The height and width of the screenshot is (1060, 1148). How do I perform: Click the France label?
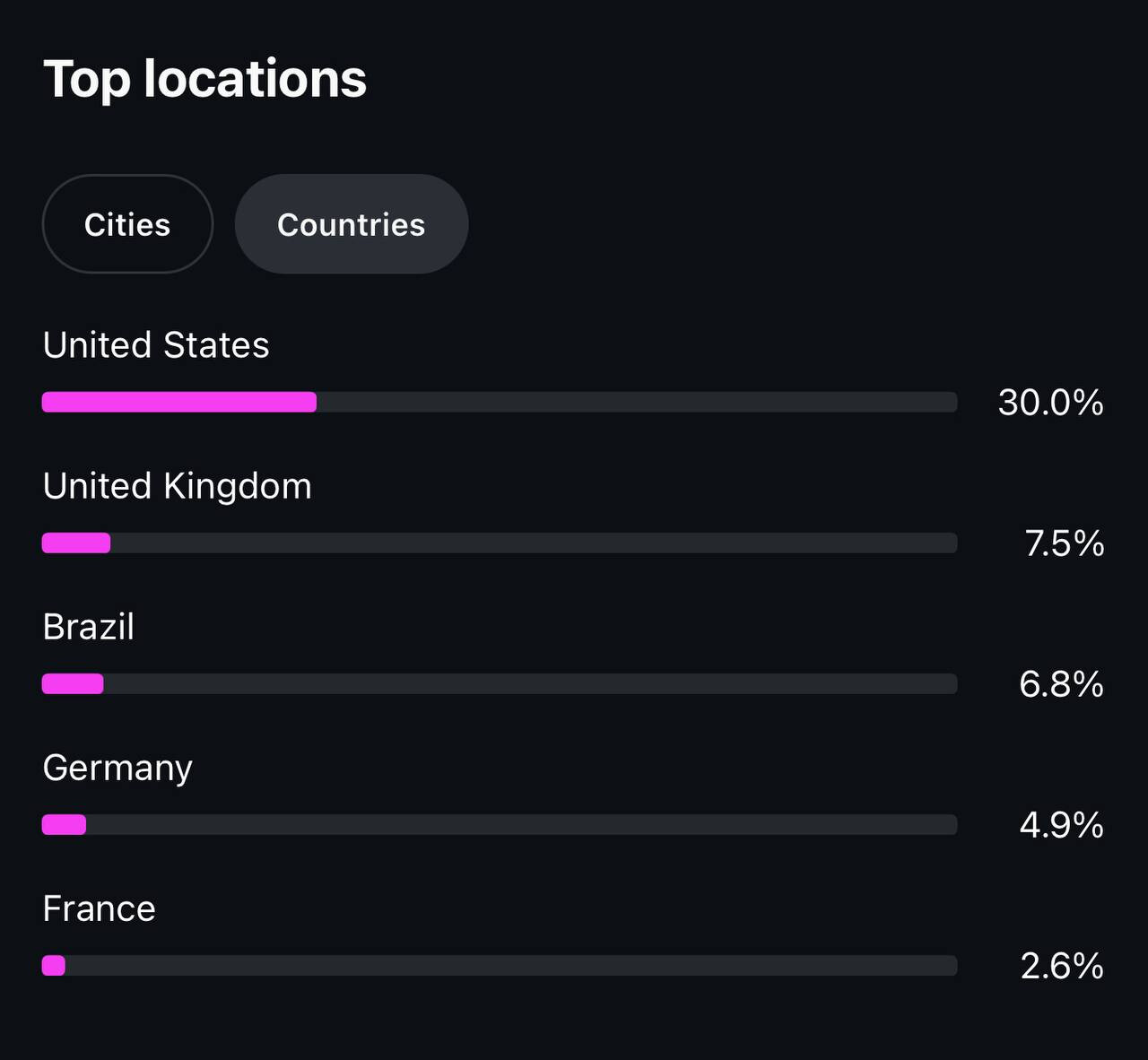click(100, 908)
